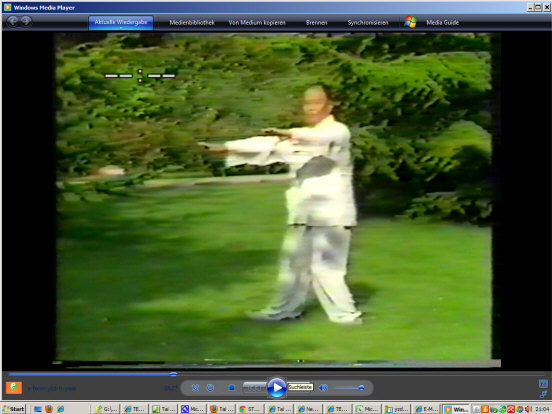
Task: Open the Medienbibliothek tab
Action: coord(192,23)
